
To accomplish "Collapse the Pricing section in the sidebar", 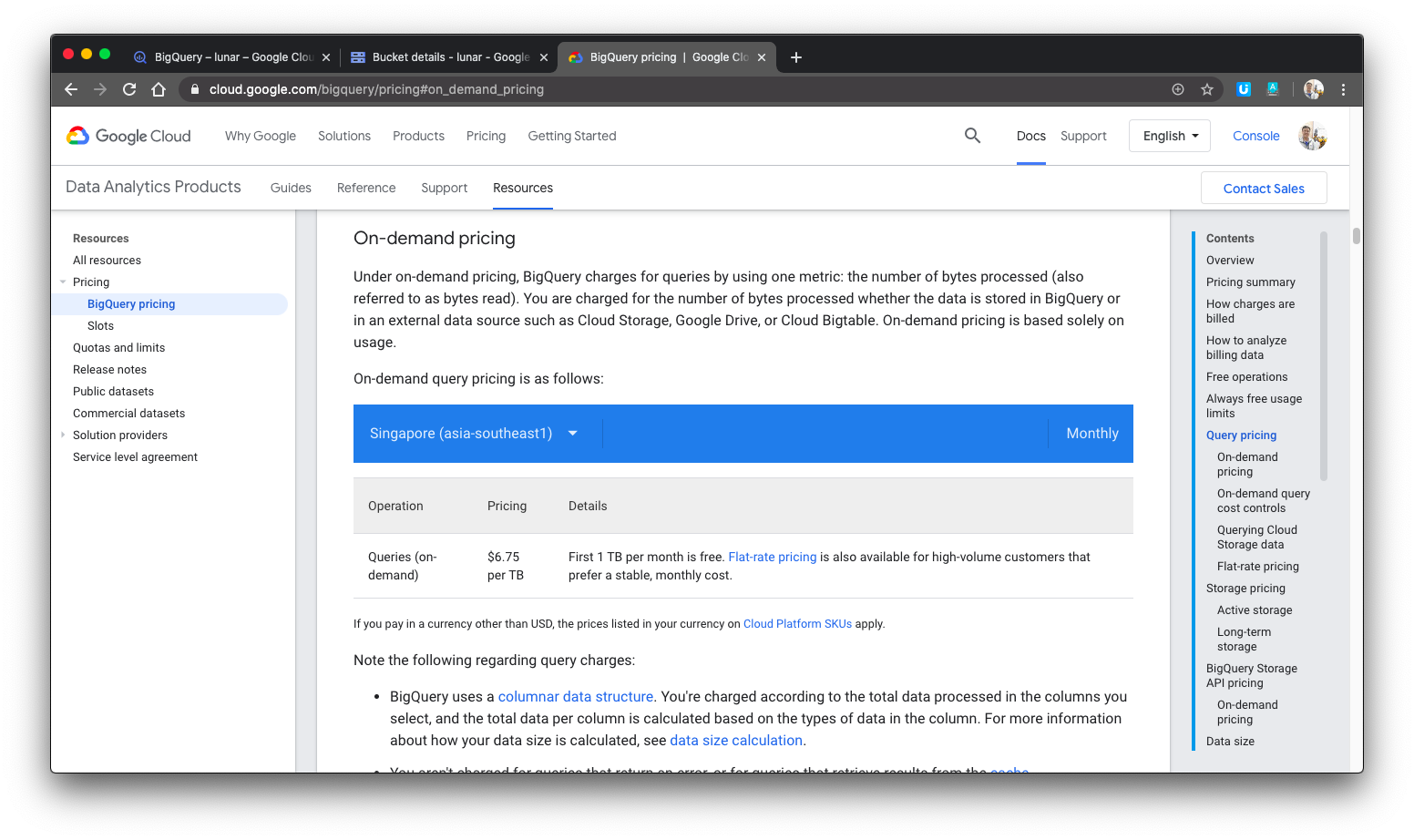I will (63, 282).
